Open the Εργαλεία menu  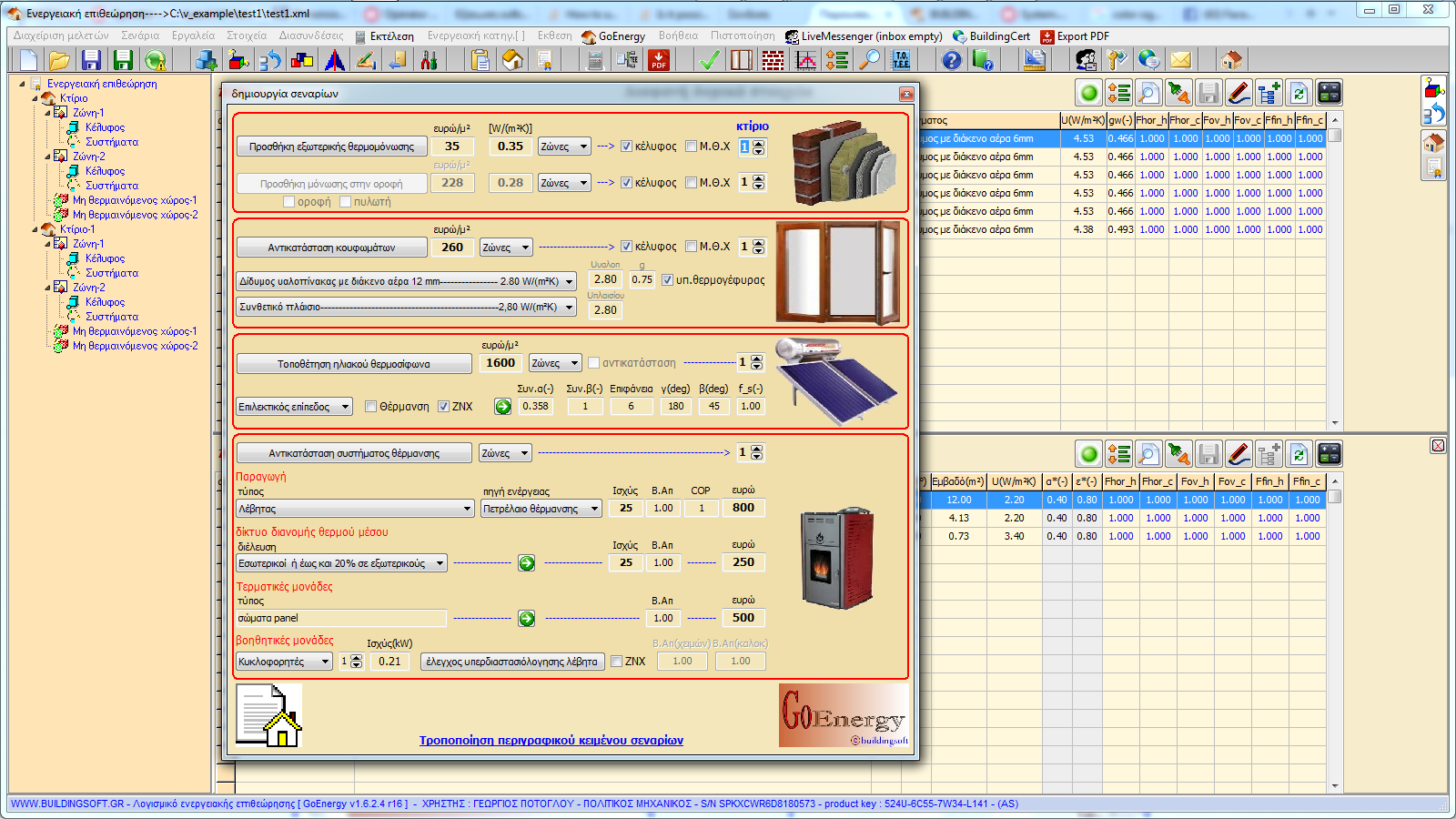(x=193, y=36)
